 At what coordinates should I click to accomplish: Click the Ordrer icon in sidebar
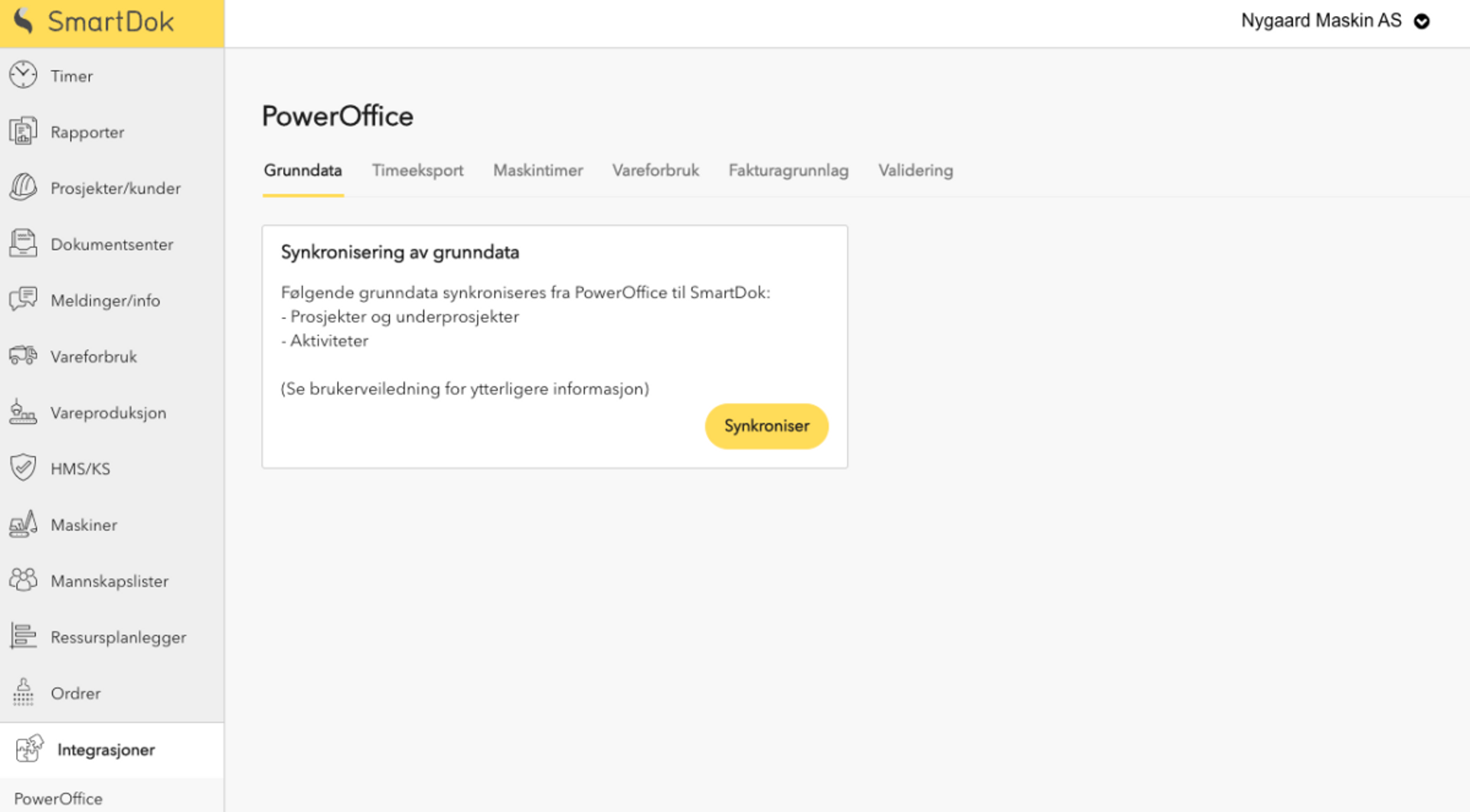[23, 693]
